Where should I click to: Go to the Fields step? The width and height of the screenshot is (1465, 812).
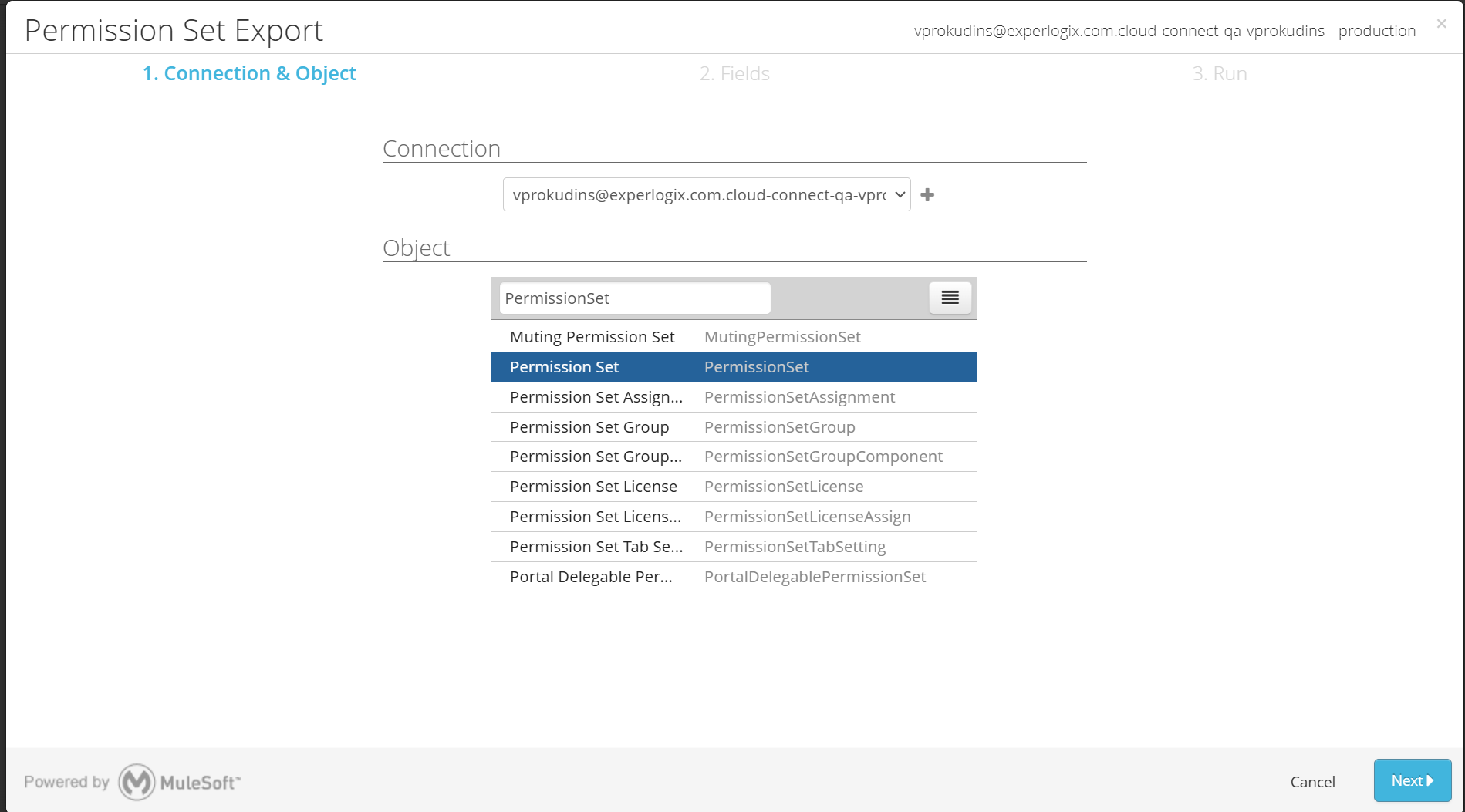pos(734,73)
